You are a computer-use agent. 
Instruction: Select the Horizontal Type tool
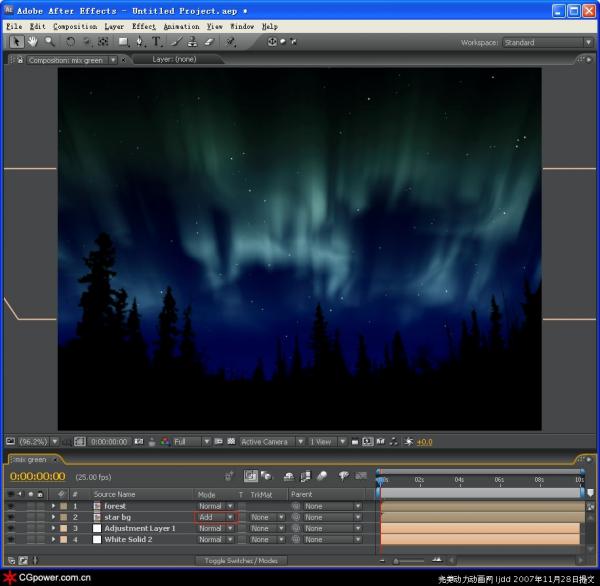coord(157,42)
